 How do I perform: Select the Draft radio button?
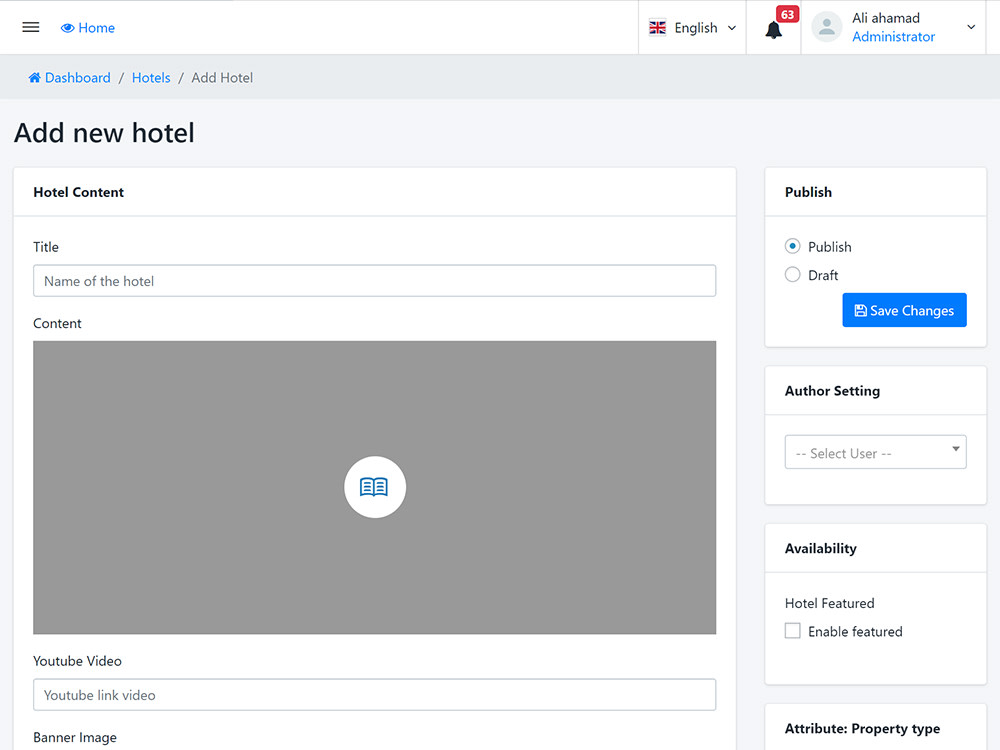[x=792, y=274]
